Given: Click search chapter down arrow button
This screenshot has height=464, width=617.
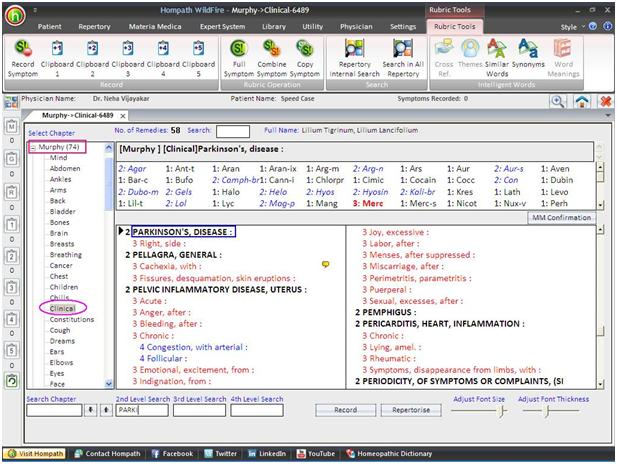Looking at the screenshot, I should coord(91,410).
